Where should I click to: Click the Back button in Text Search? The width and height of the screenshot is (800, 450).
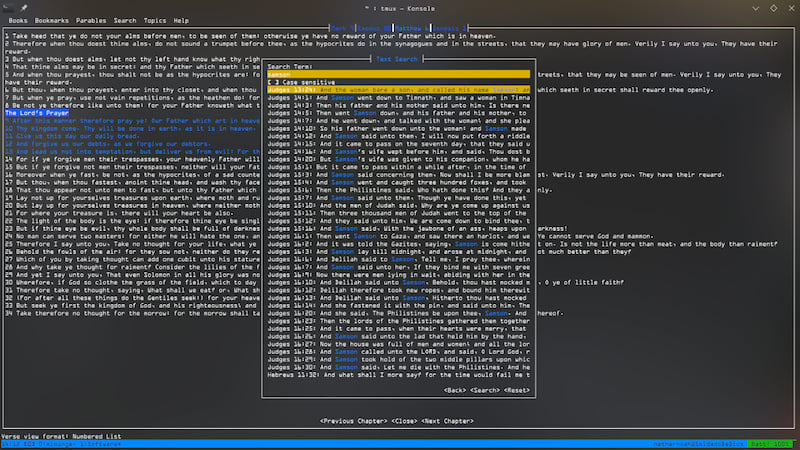click(455, 390)
